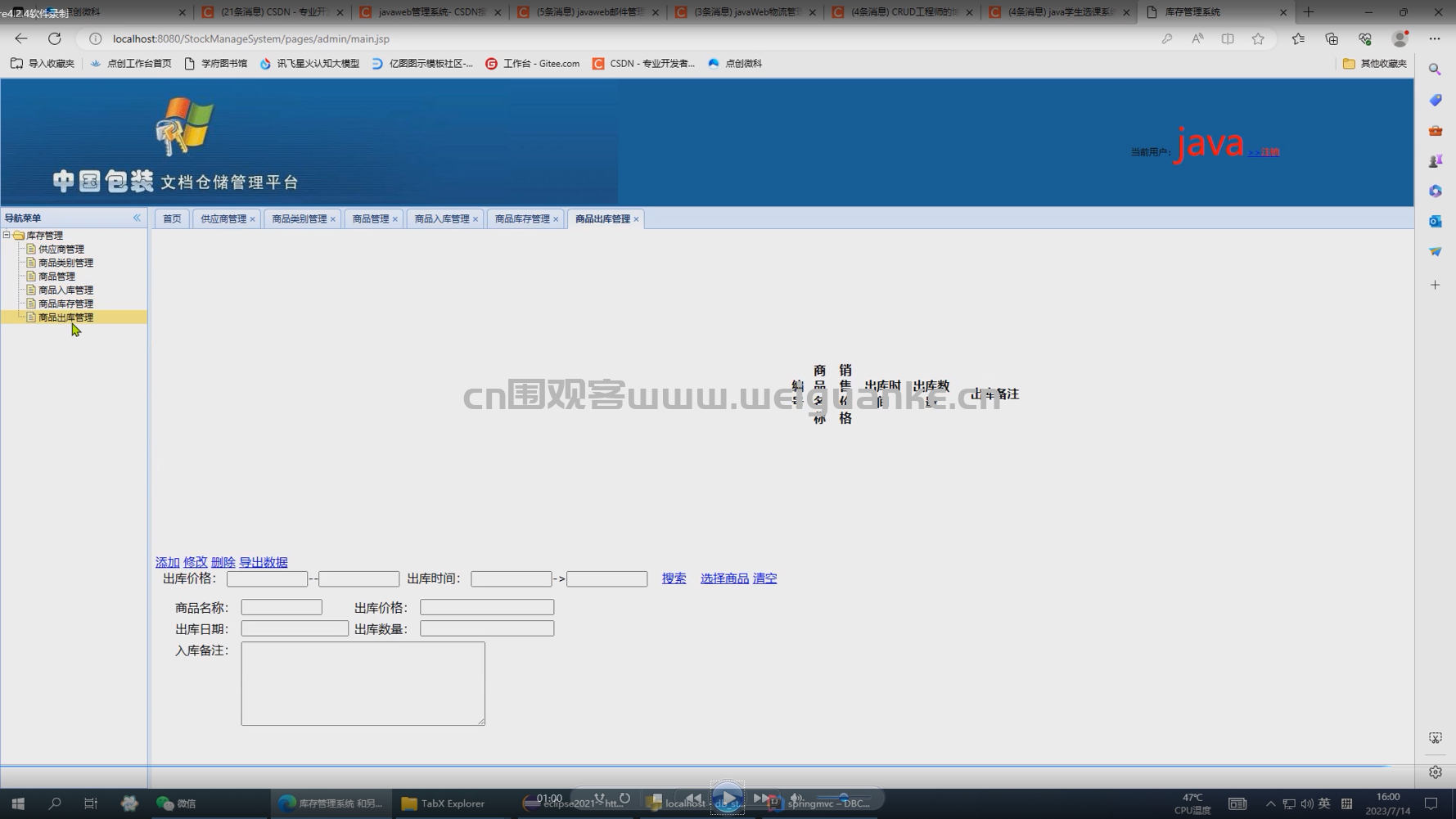This screenshot has height=819, width=1456.
Task: Click the 搜索 link
Action: tap(674, 578)
